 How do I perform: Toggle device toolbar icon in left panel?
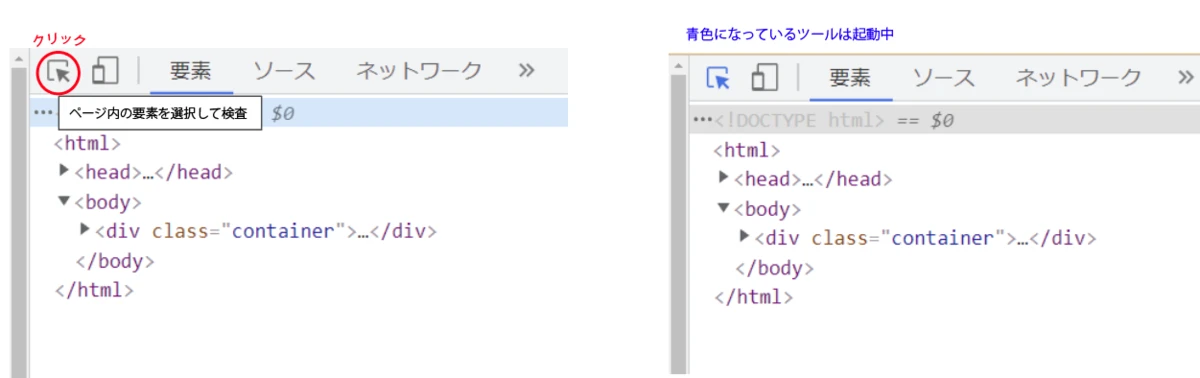pyautogui.click(x=104, y=71)
